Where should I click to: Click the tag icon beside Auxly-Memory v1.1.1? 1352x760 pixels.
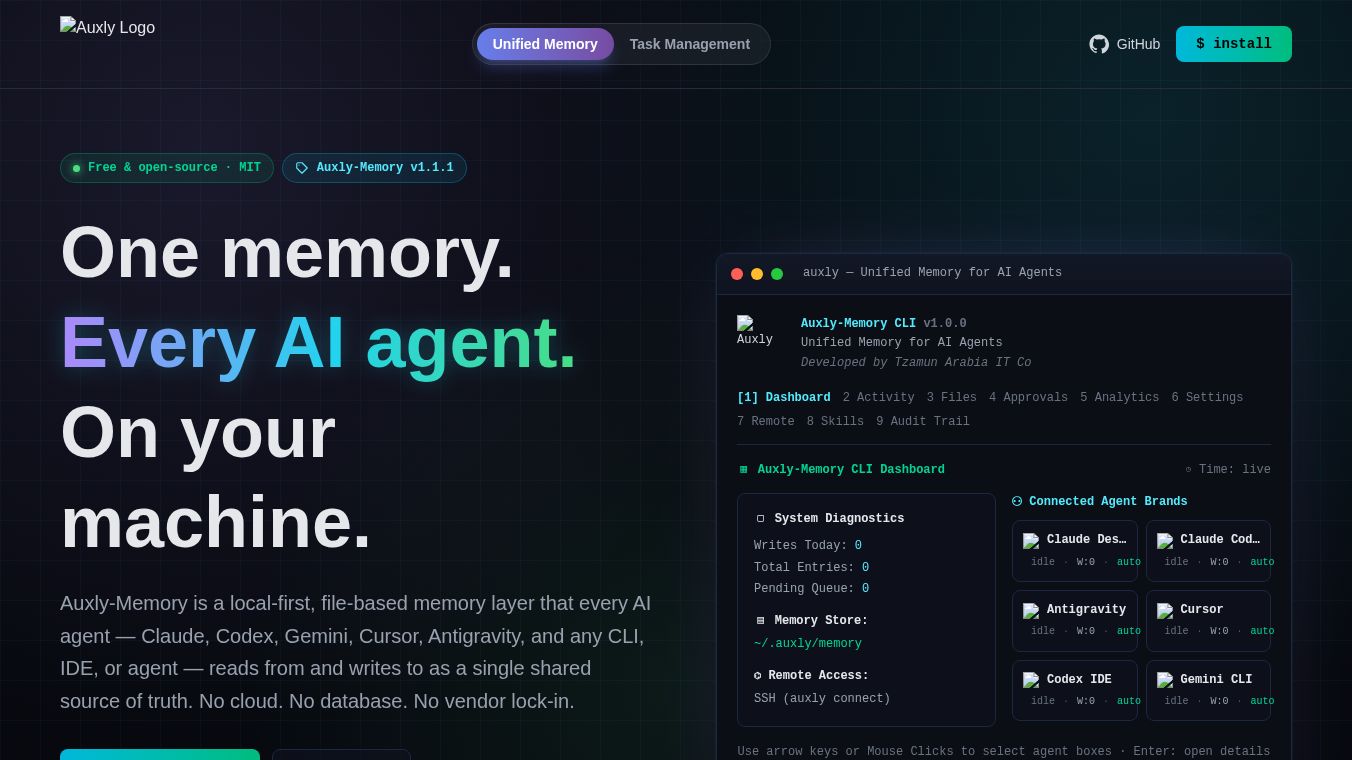point(302,168)
